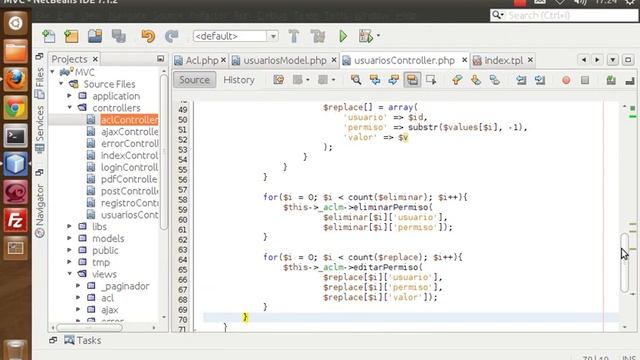This screenshot has height=360, width=640.
Task: Click the Projects panel horizontal scrollbar
Action: click(x=90, y=327)
